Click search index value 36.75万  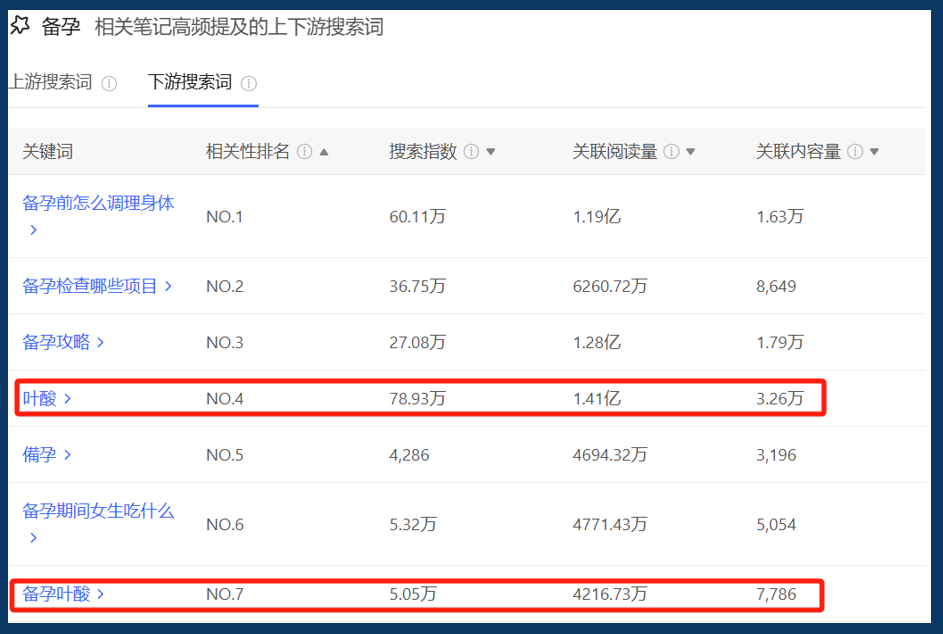(417, 286)
